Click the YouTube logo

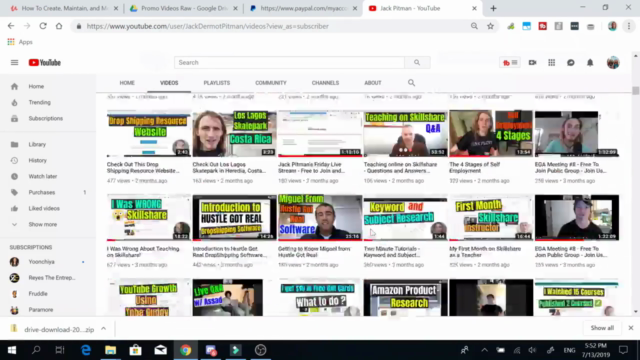(x=45, y=62)
